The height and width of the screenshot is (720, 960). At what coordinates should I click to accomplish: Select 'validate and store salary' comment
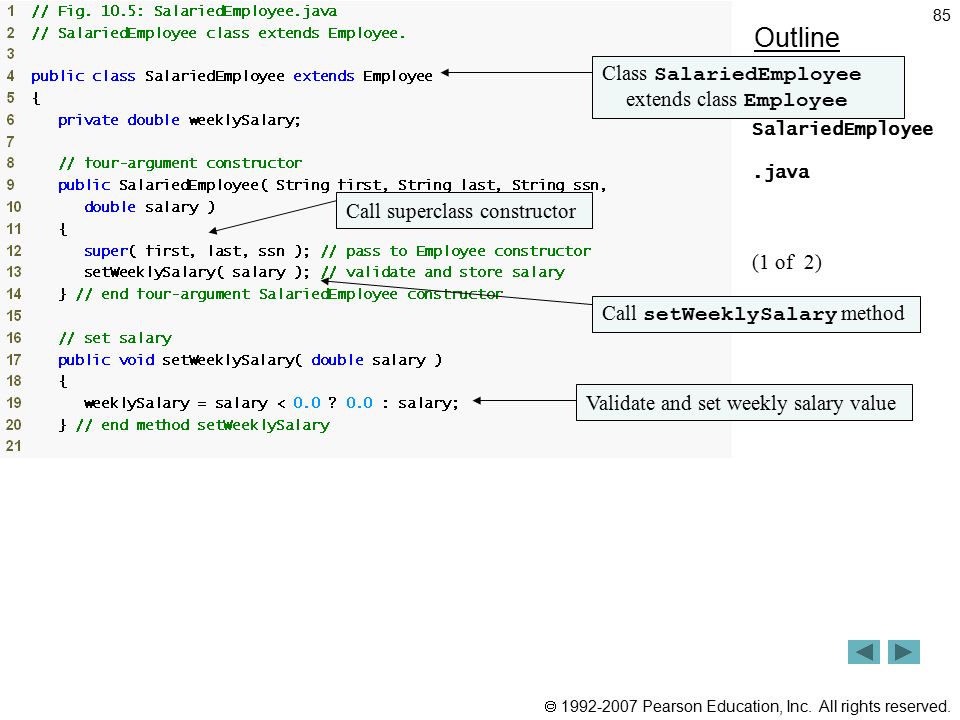tap(443, 272)
